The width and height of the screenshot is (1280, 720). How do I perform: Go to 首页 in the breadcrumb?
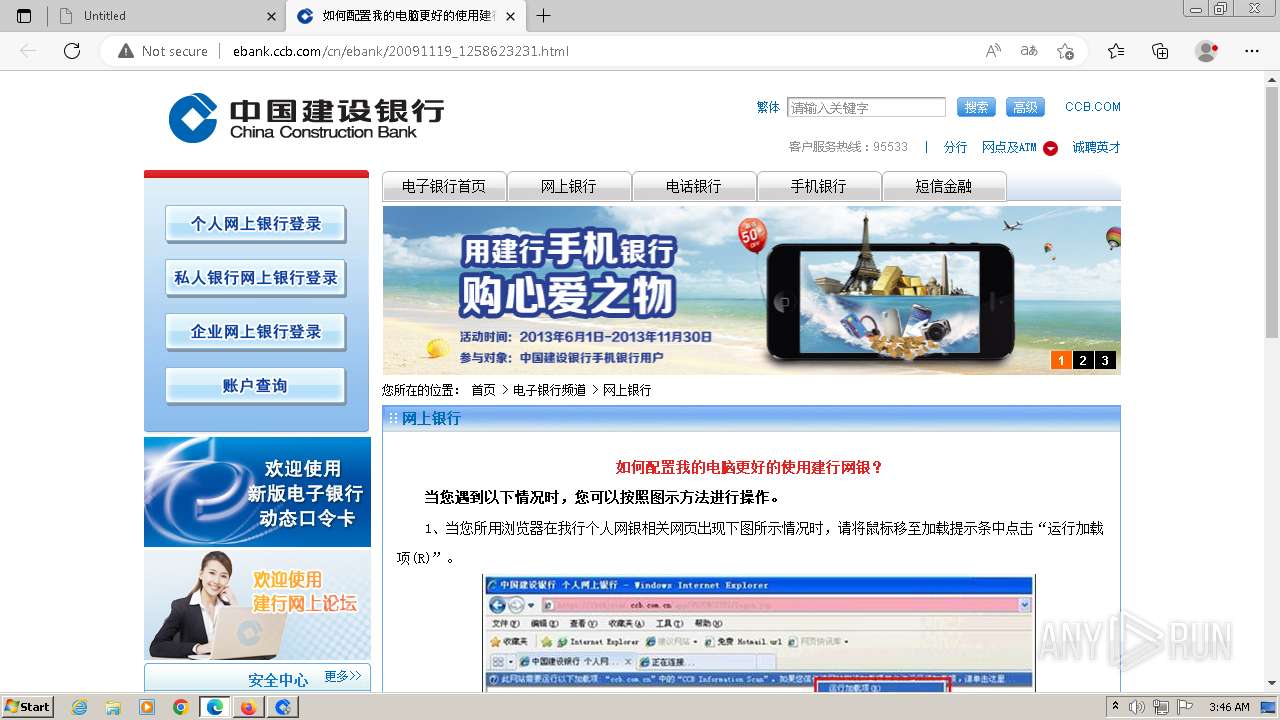483,390
